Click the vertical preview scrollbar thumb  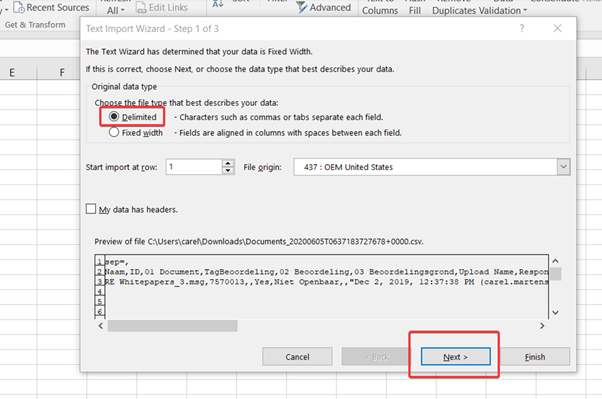tap(556, 274)
